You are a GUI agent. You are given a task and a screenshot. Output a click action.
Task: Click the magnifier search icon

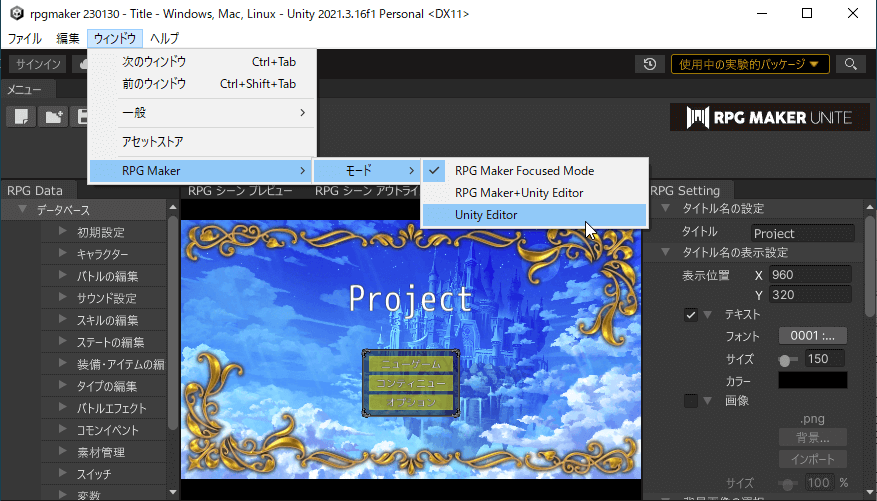click(x=851, y=64)
